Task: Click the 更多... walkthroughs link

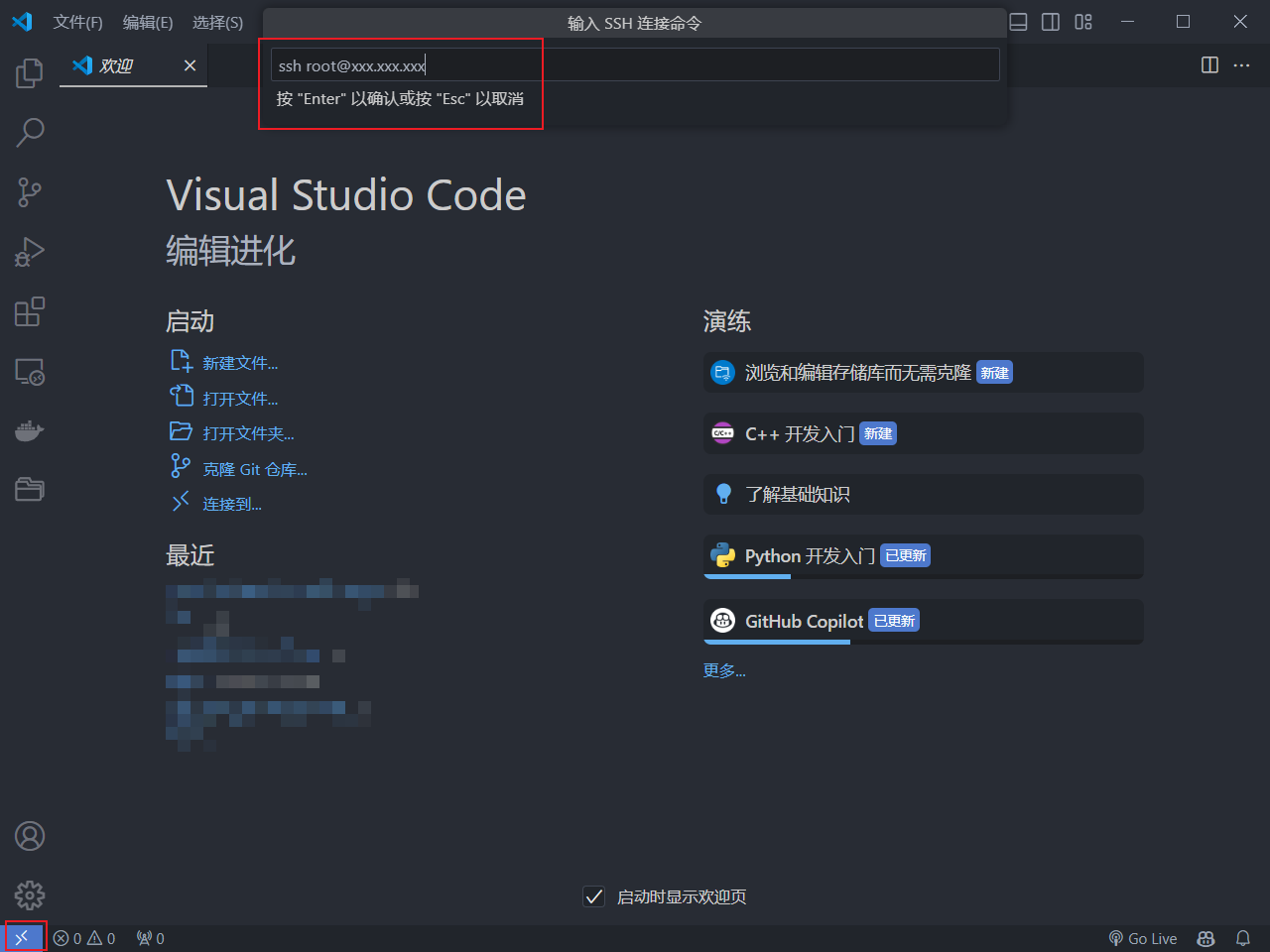Action: coord(724,670)
